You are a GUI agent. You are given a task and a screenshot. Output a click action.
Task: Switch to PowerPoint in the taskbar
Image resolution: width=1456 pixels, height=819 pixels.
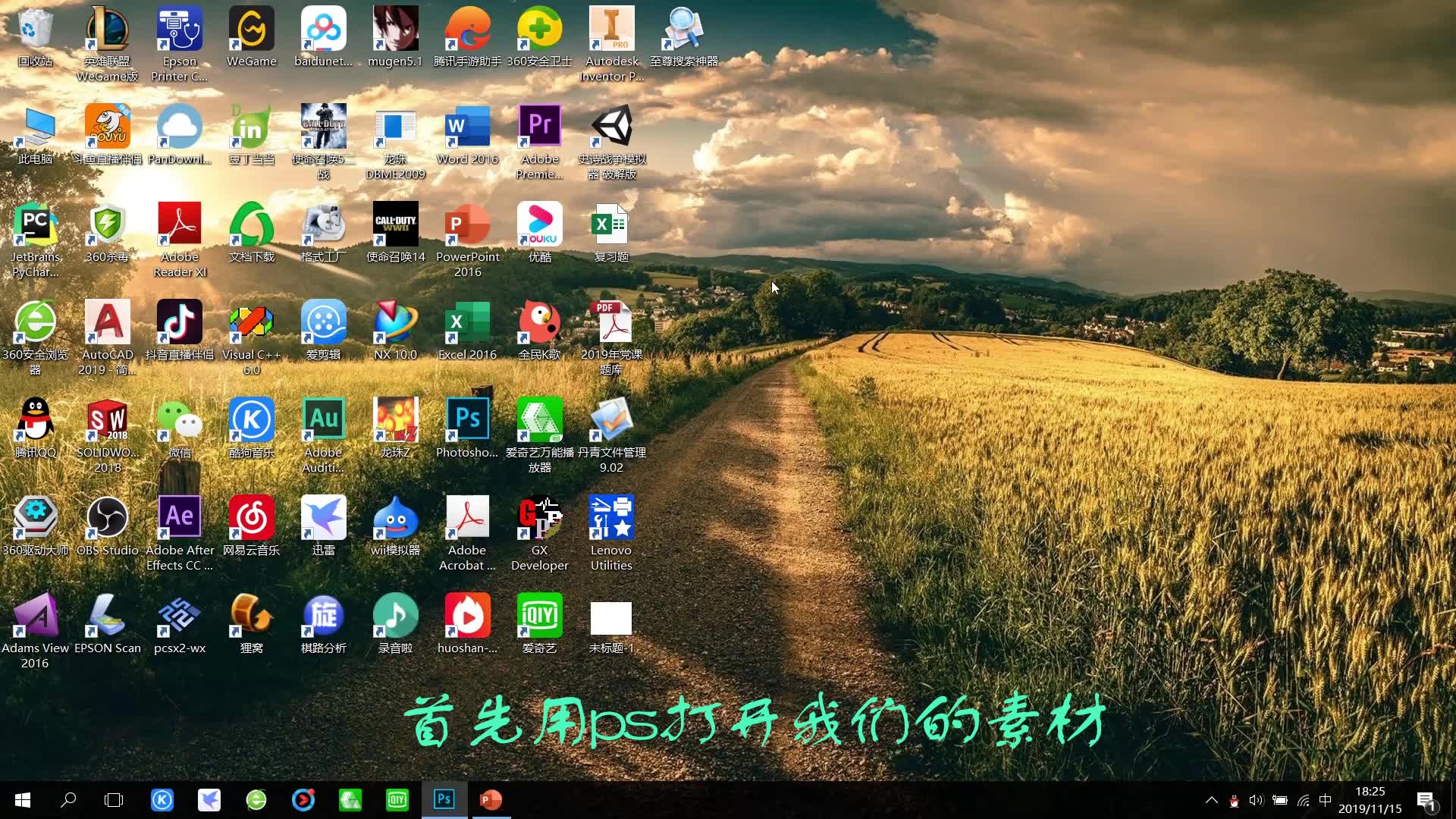pos(491,800)
